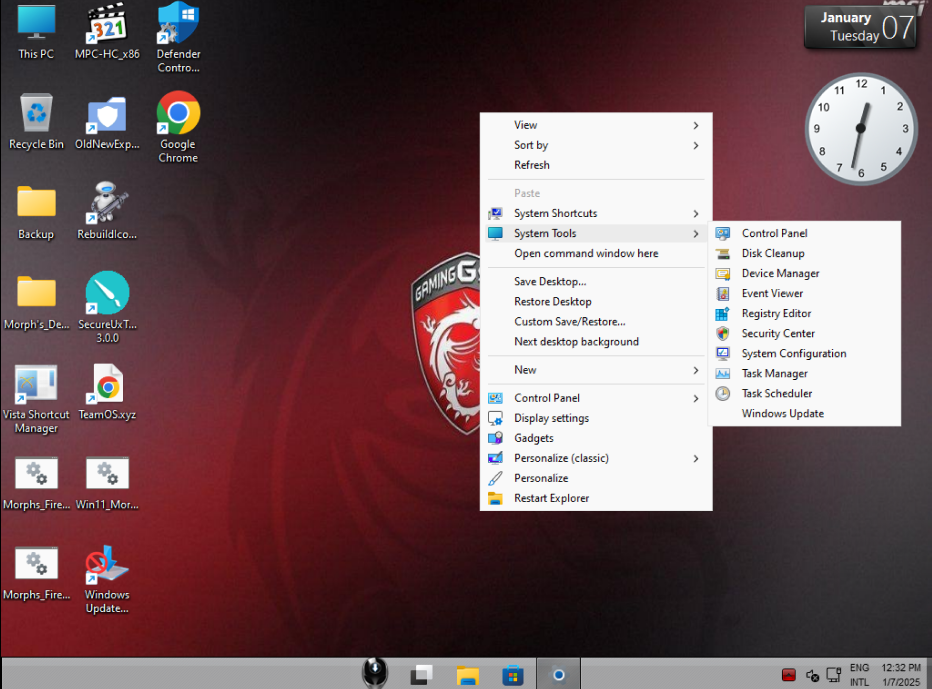Open Defender Control shortcut

(178, 37)
